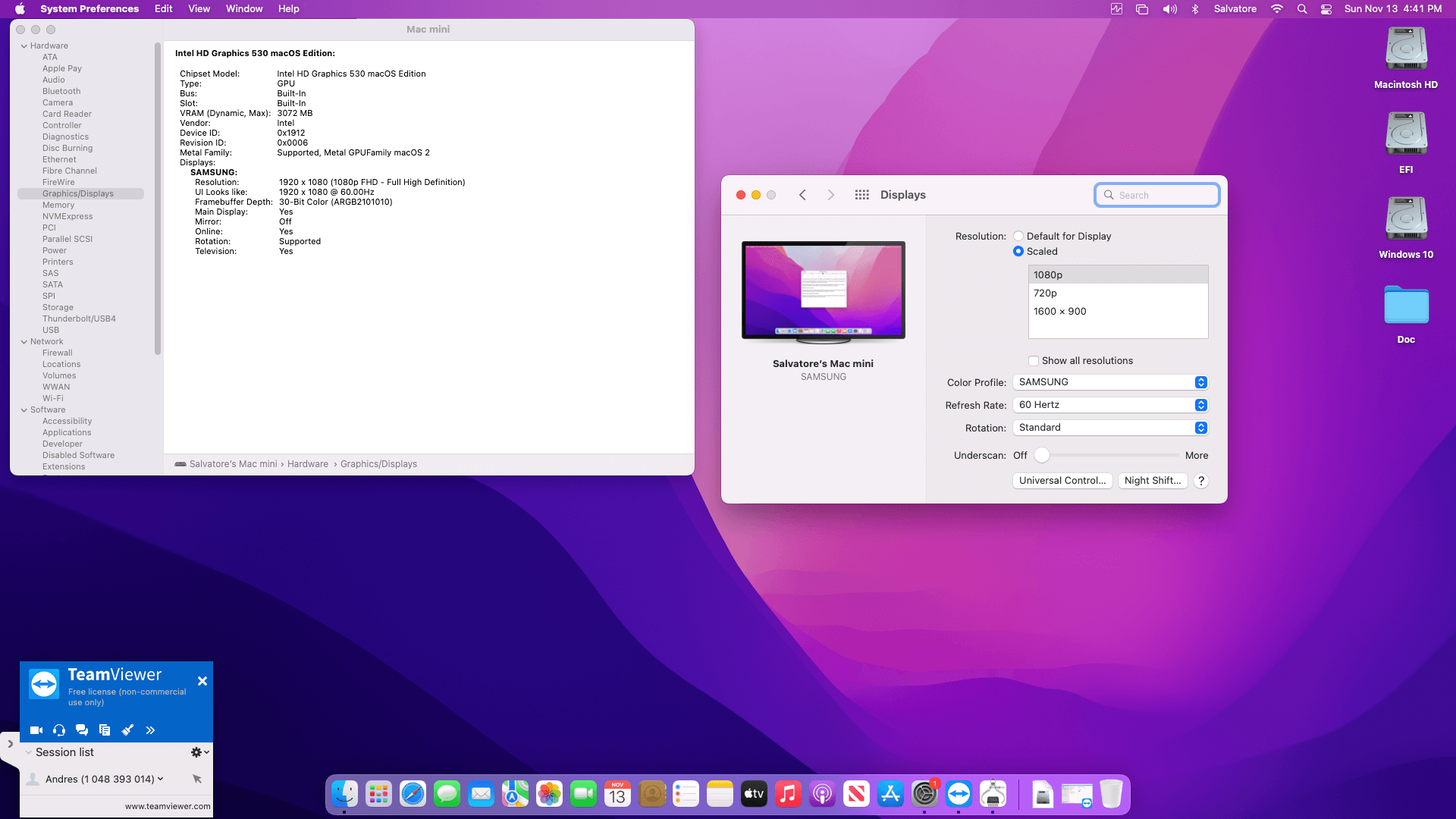Click the Search field in Displays
This screenshot has height=819, width=1456.
[x=1157, y=195]
